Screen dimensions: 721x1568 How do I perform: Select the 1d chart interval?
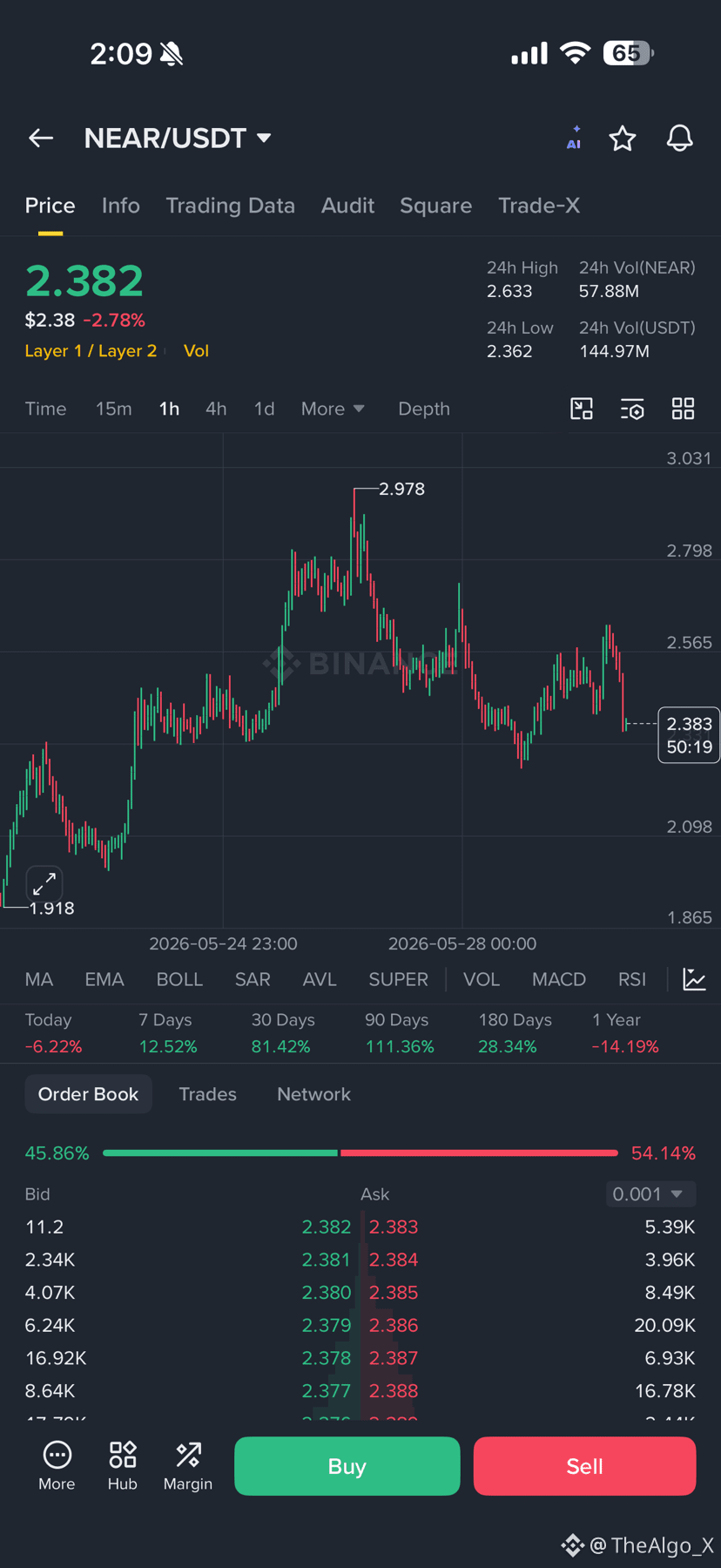click(264, 409)
